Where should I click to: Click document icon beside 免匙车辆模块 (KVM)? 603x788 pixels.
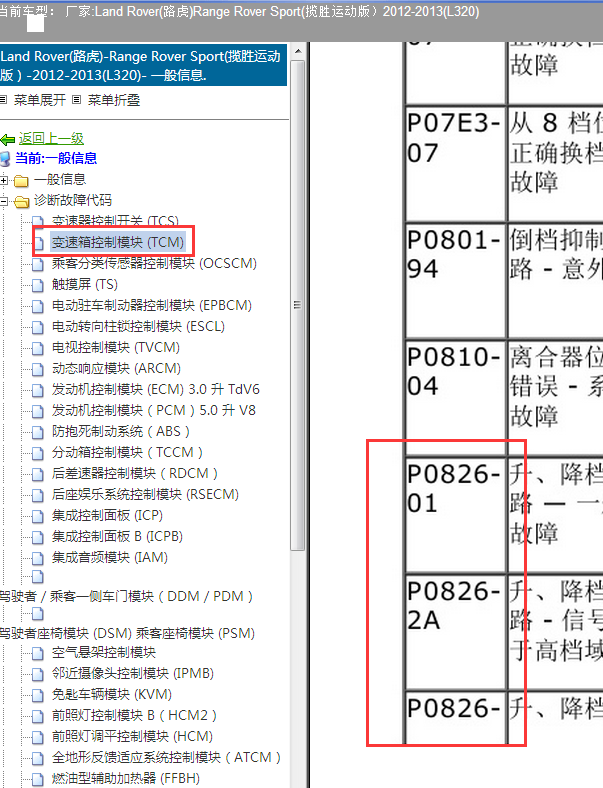[38, 696]
